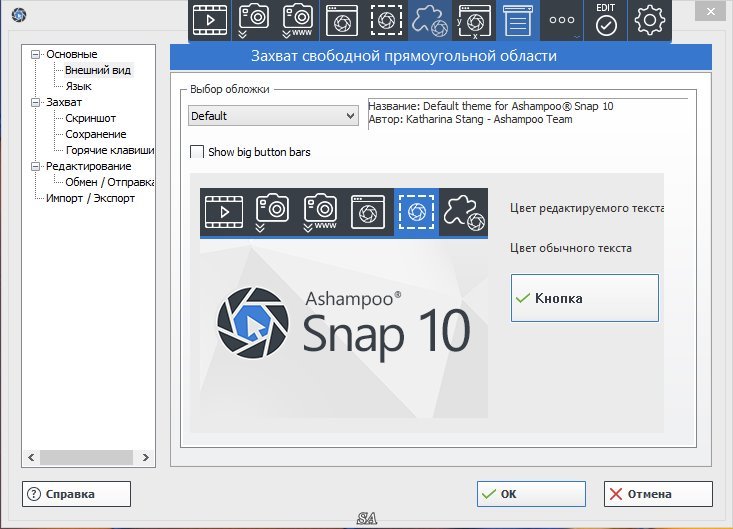Open Обмен / Отправка settings page
This screenshot has height=529, width=733.
(x=110, y=182)
